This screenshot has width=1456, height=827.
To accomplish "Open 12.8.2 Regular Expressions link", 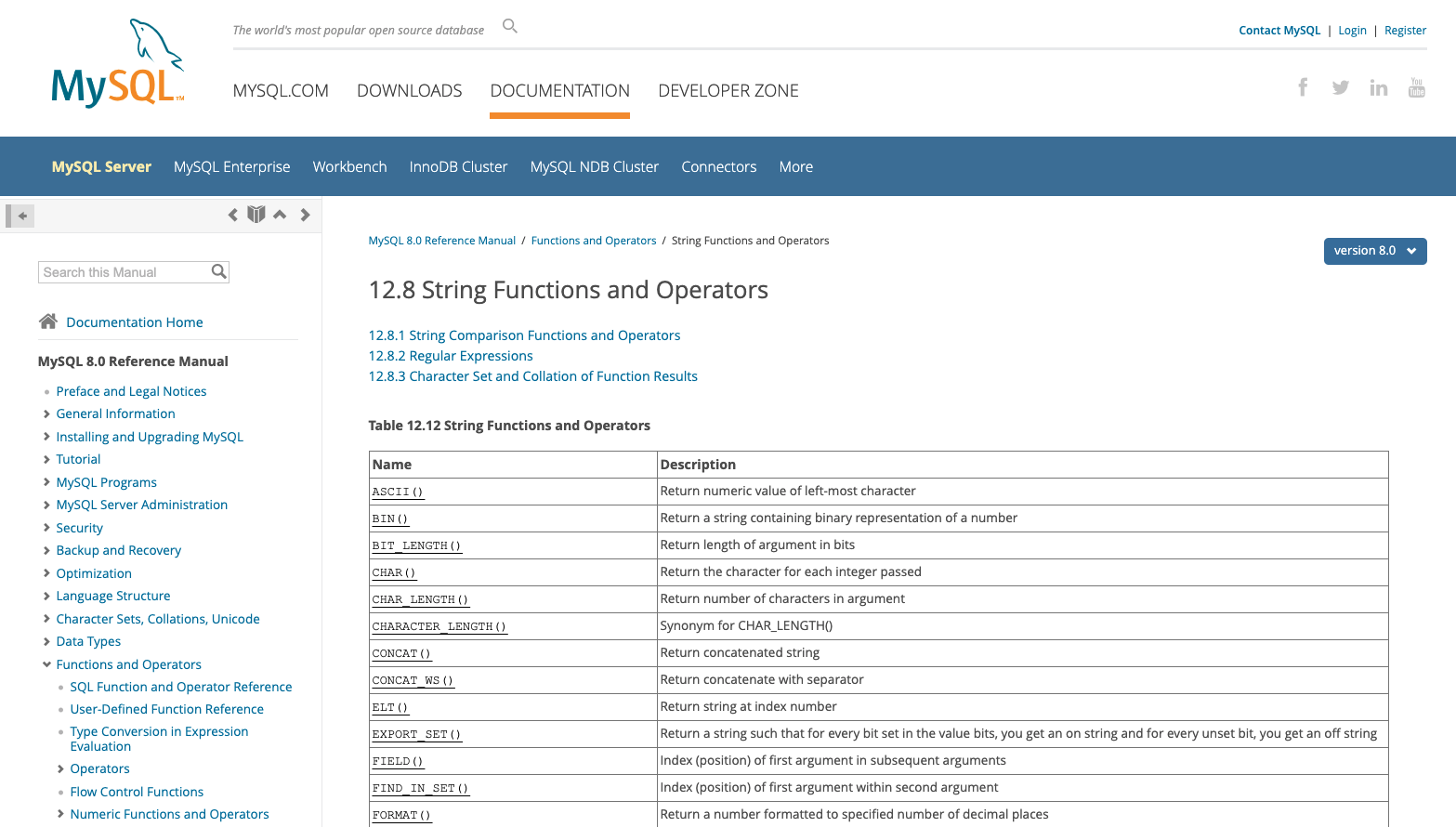I will [451, 356].
